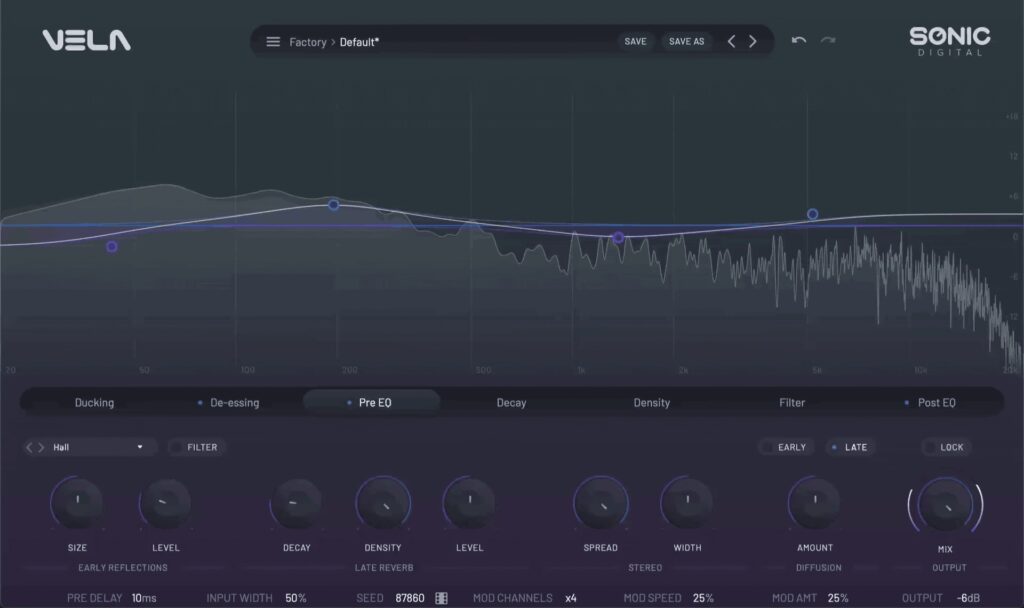The image size is (1024, 608).
Task: Click the OUTPUT -6dB value
Action: 968,598
